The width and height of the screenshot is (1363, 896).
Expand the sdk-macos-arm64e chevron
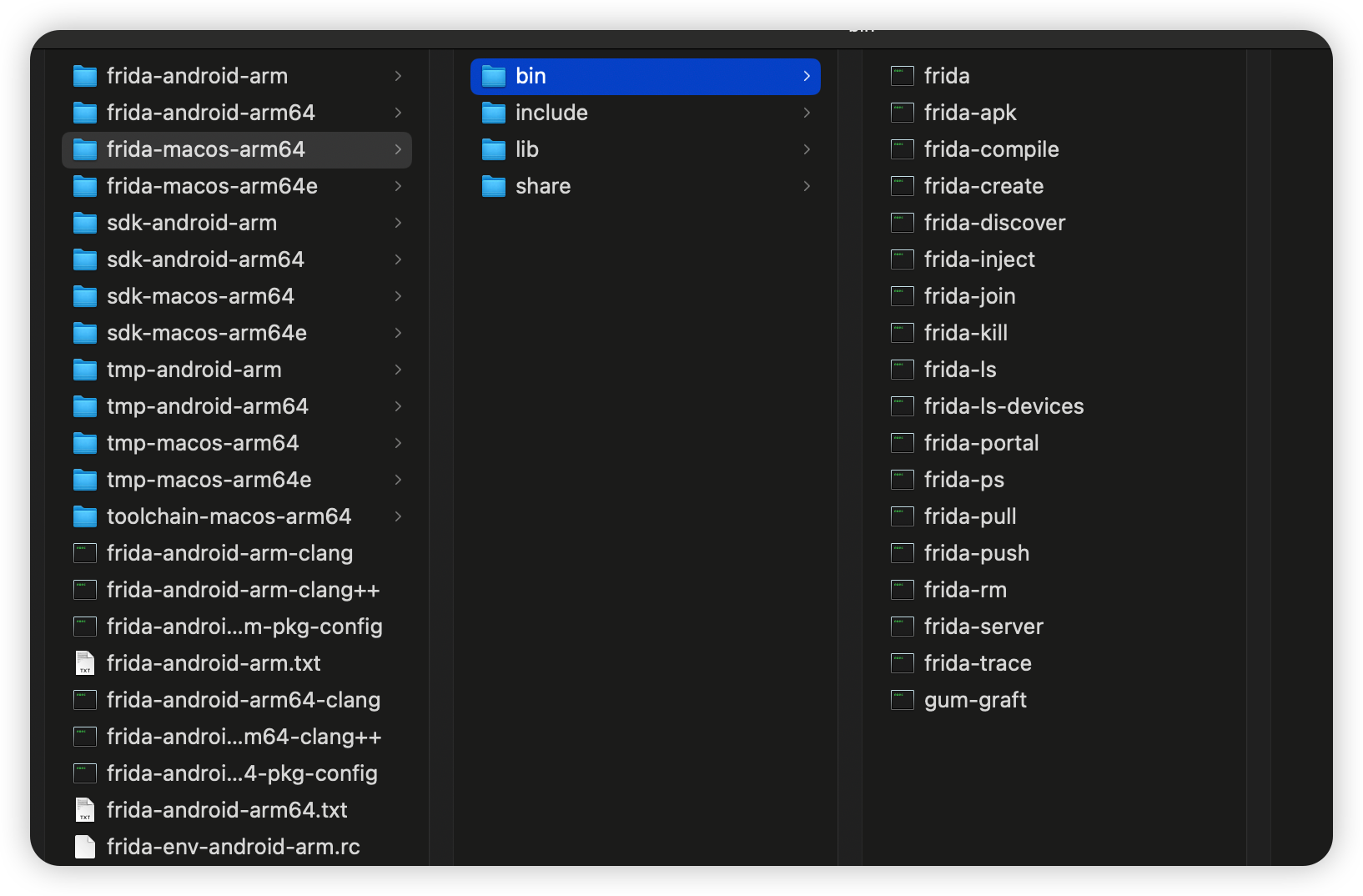(x=398, y=333)
